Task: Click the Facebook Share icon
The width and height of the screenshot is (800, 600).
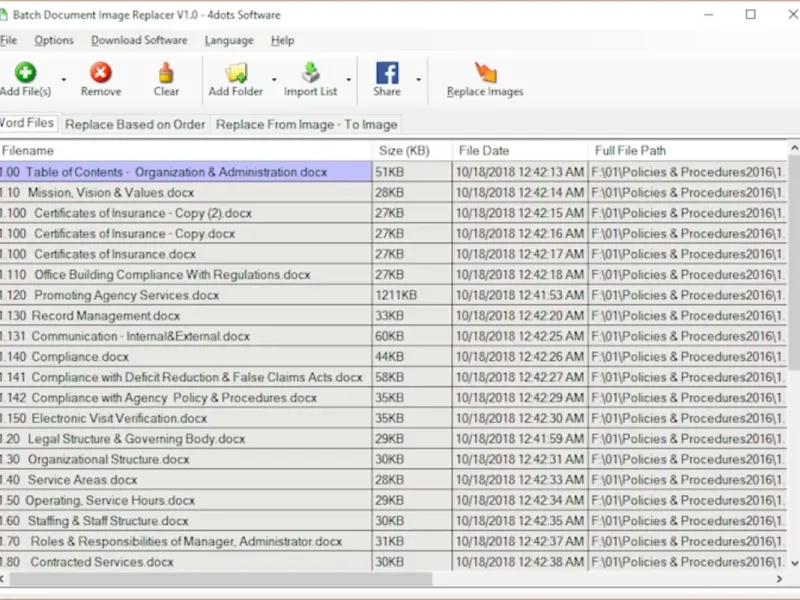Action: pyautogui.click(x=387, y=72)
